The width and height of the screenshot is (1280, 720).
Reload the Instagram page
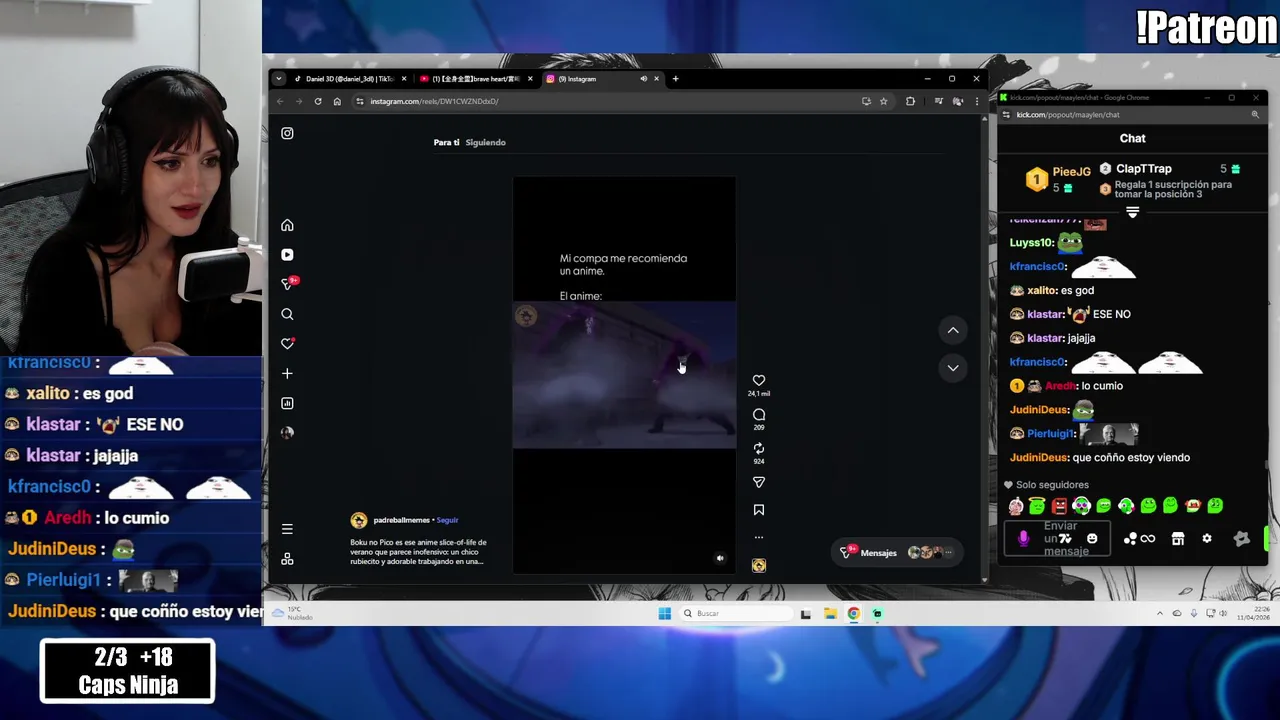(x=318, y=101)
